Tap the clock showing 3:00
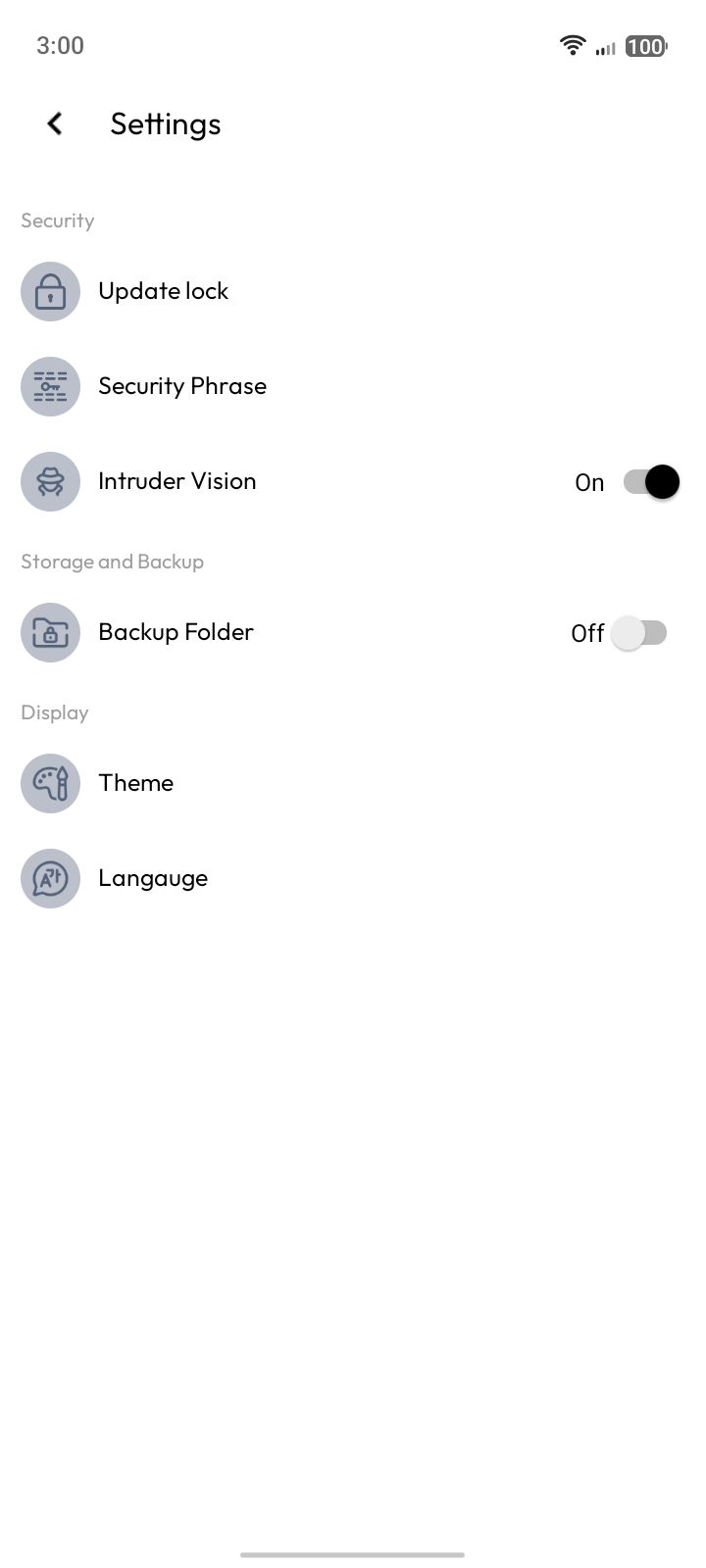706x1568 pixels. pyautogui.click(x=60, y=45)
